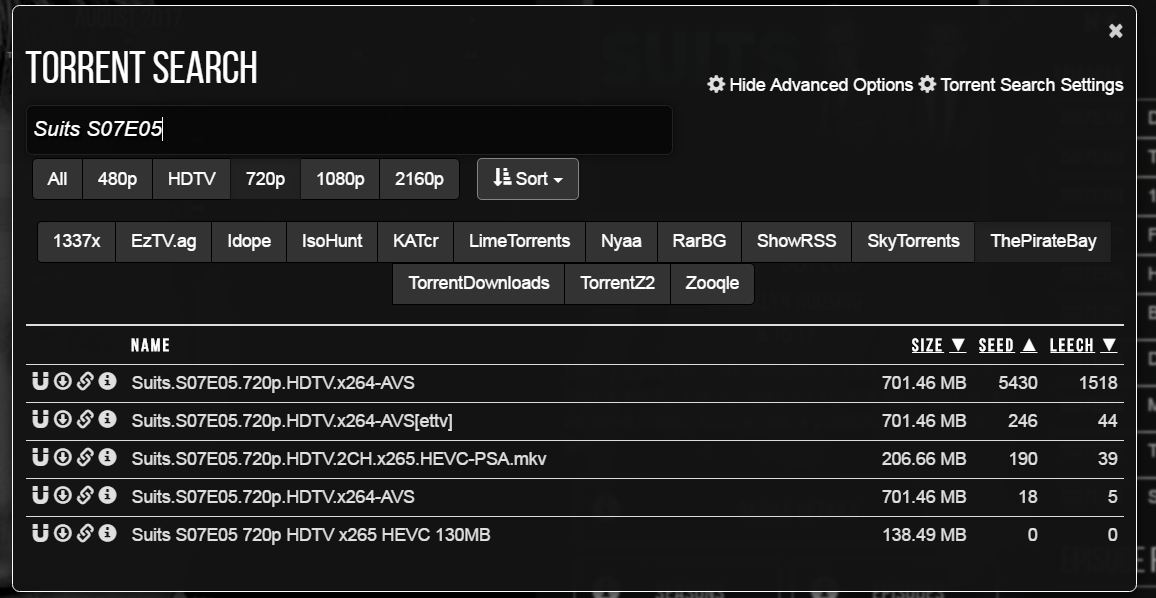Screen dimensions: 1156x598
Task: Click Hide Advanced Options
Action: [810, 85]
